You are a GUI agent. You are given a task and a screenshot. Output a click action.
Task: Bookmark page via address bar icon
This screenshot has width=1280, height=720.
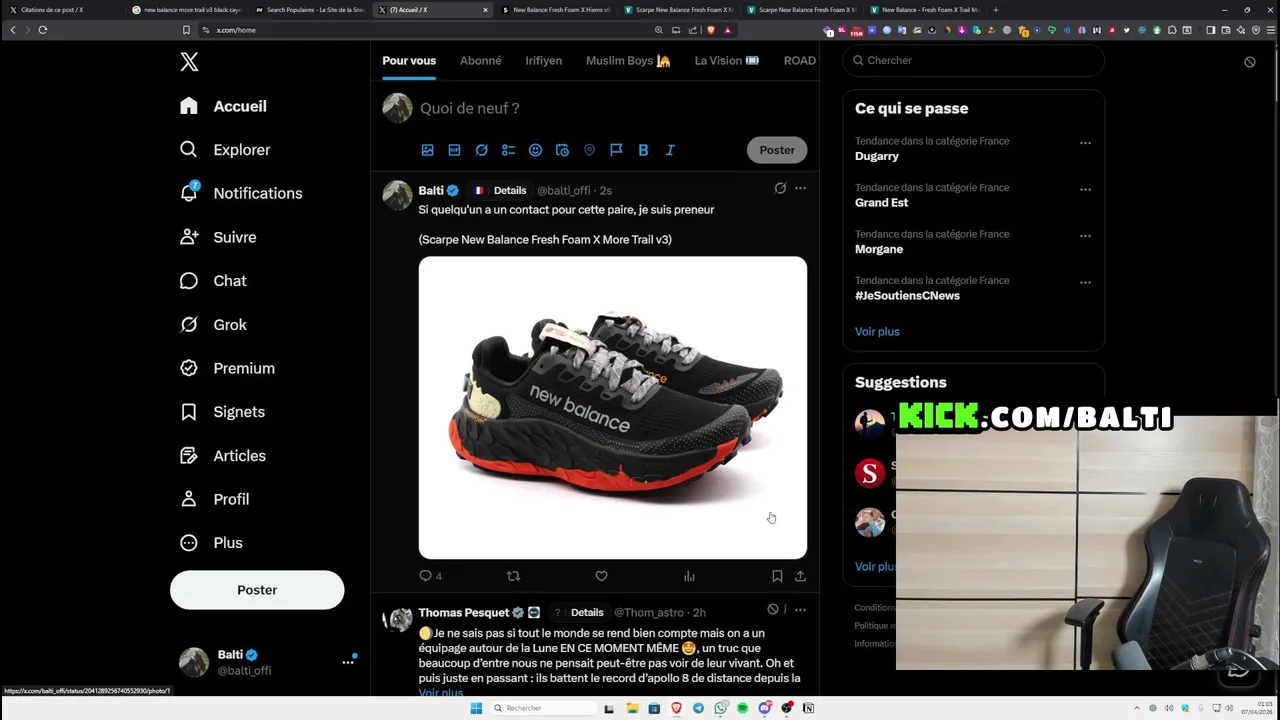[x=186, y=30]
